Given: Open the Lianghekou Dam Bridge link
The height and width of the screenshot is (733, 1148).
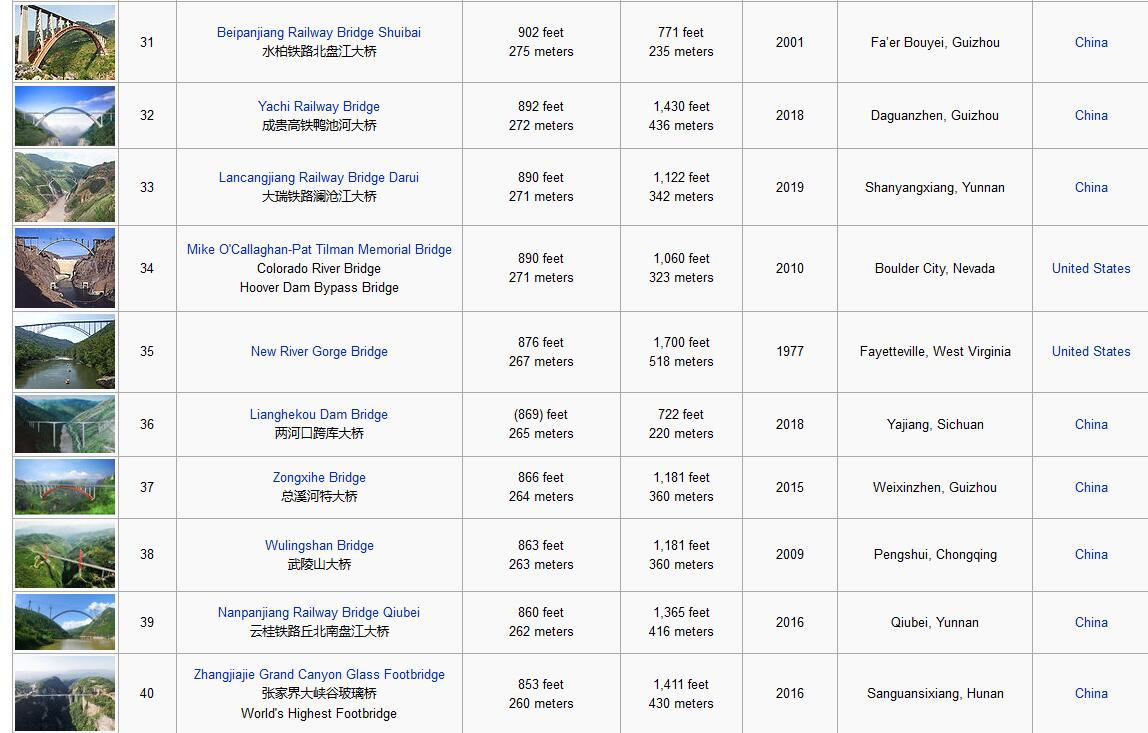Looking at the screenshot, I should tap(319, 414).
